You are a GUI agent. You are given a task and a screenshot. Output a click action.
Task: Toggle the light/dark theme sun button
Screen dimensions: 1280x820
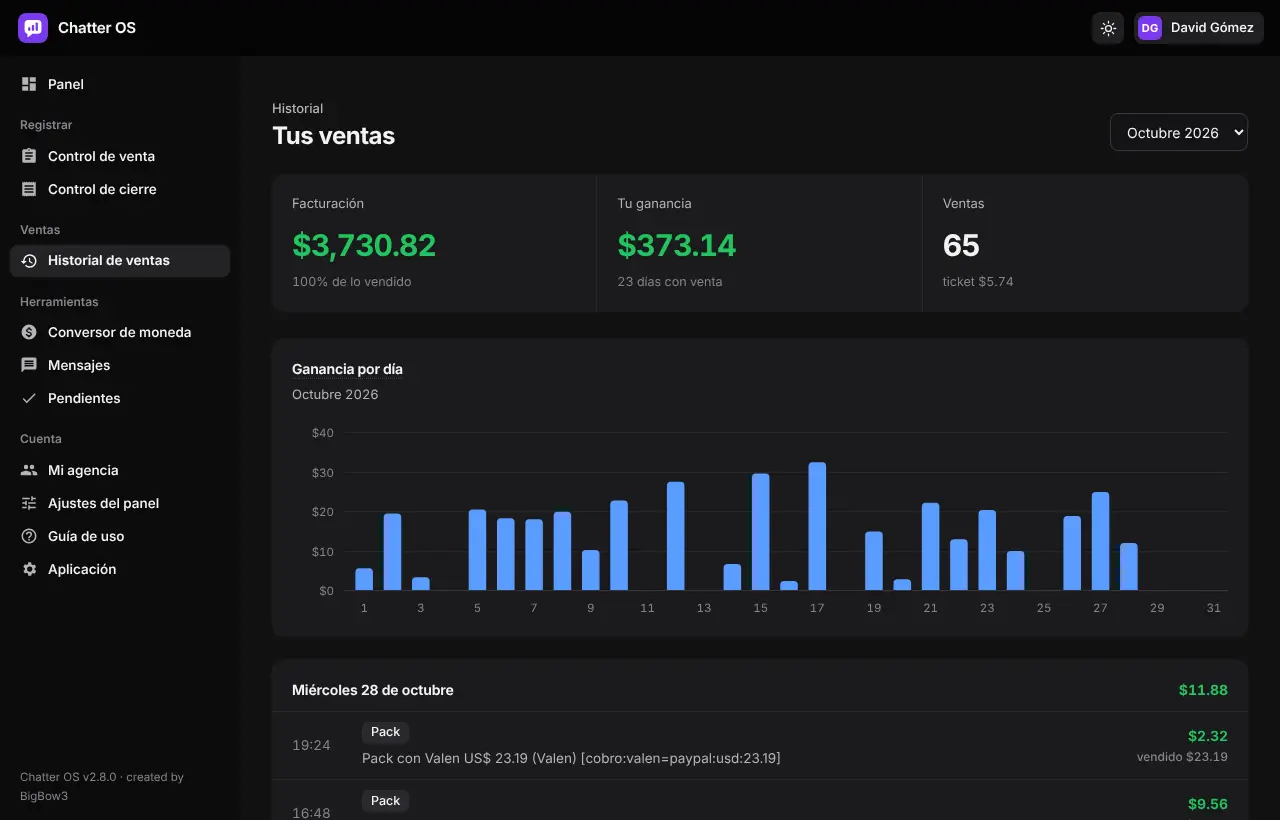[x=1108, y=28]
